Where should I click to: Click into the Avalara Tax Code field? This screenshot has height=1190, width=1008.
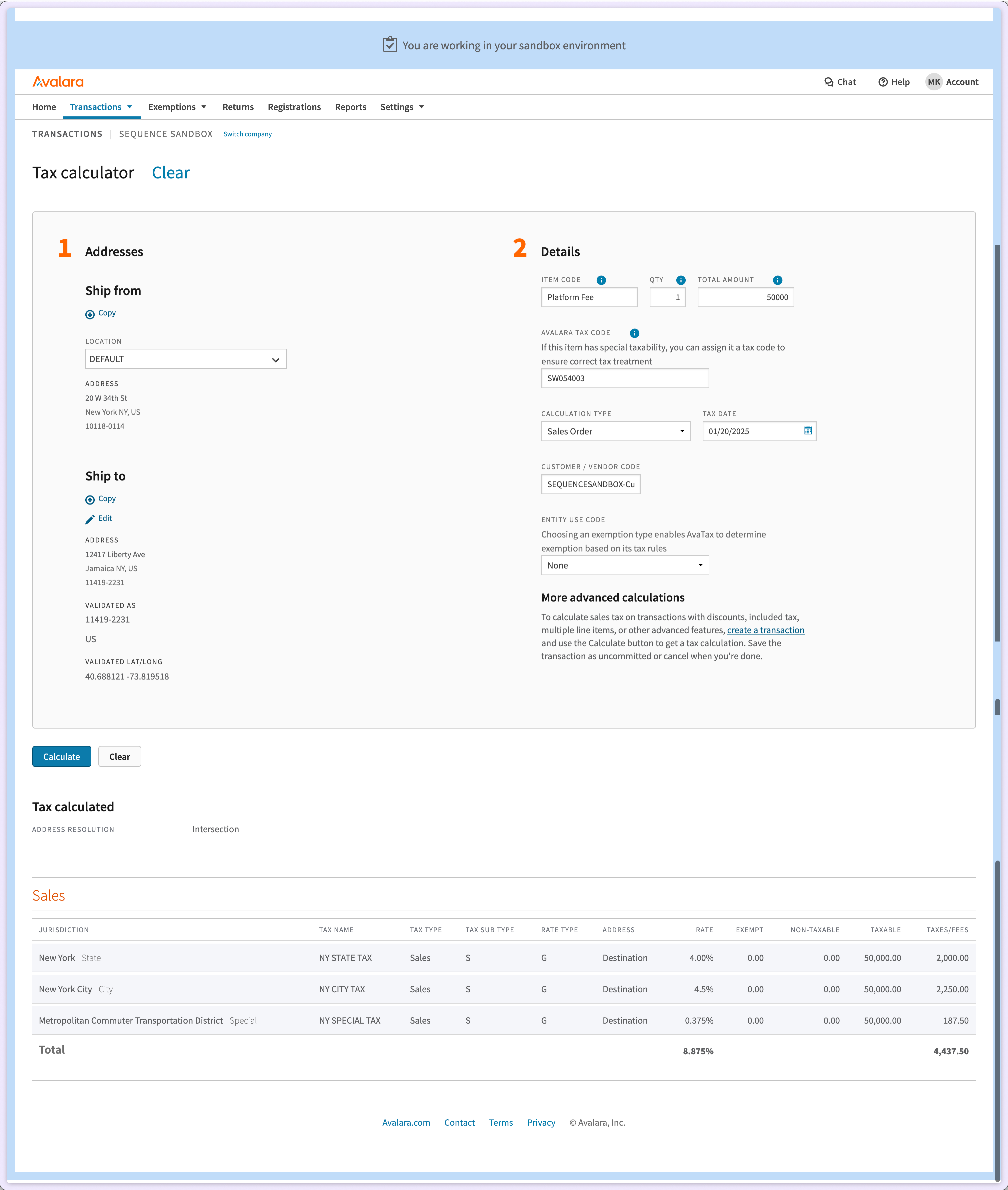click(625, 378)
